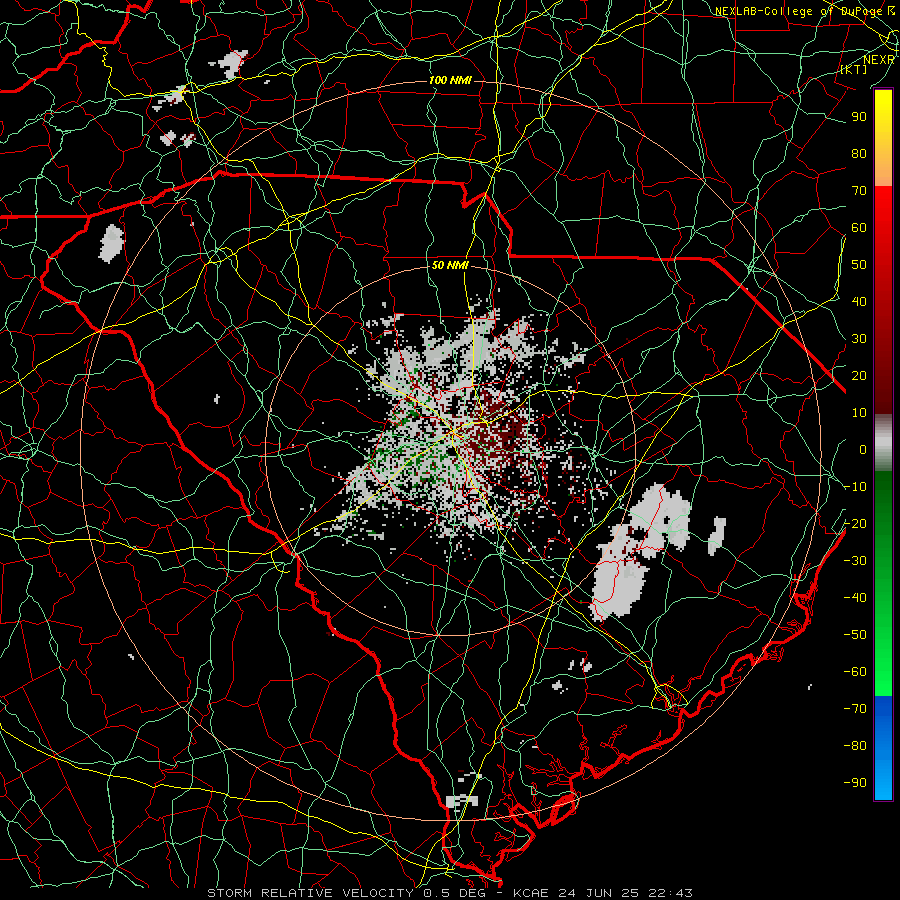This screenshot has width=900, height=900.
Task: Select the 70 value on the velocity scale
Action: point(859,191)
